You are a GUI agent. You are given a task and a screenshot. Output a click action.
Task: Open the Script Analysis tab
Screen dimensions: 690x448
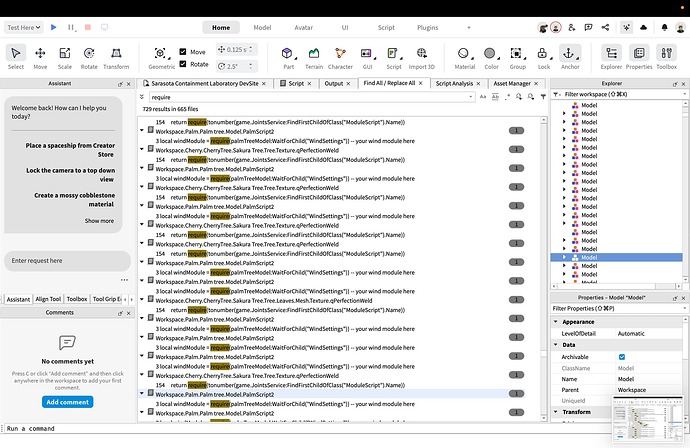click(454, 83)
